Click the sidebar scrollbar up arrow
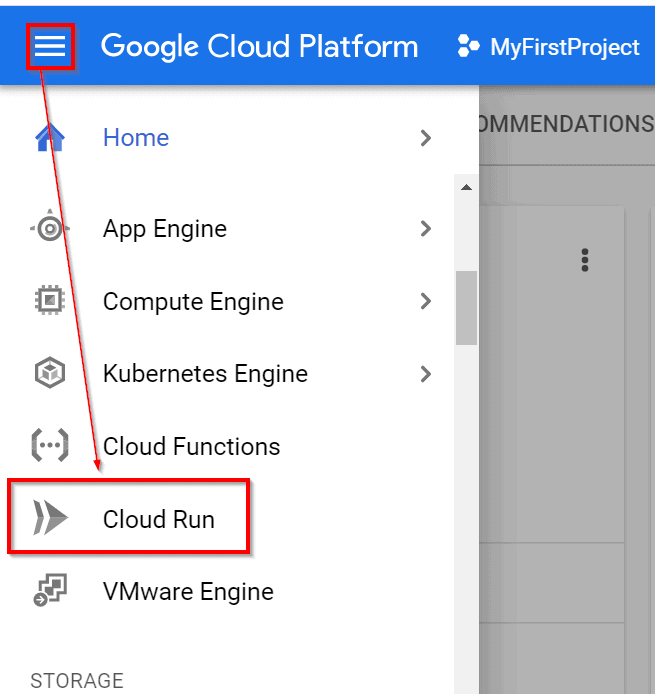655x694 pixels. coord(465,188)
